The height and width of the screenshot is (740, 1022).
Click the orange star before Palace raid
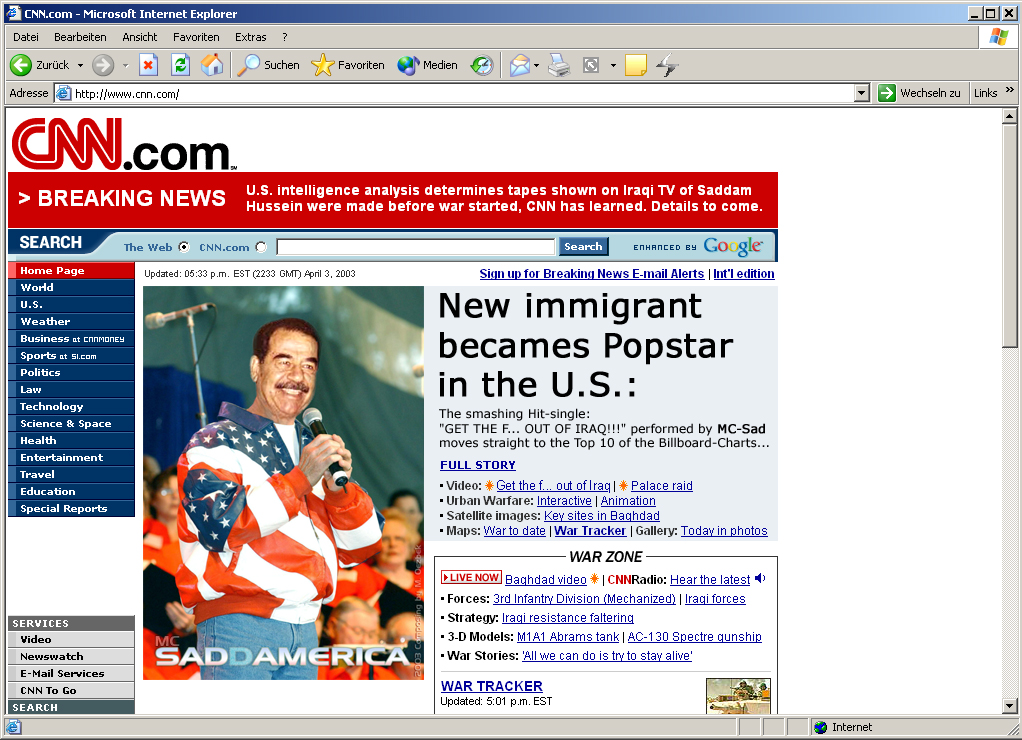coord(623,485)
